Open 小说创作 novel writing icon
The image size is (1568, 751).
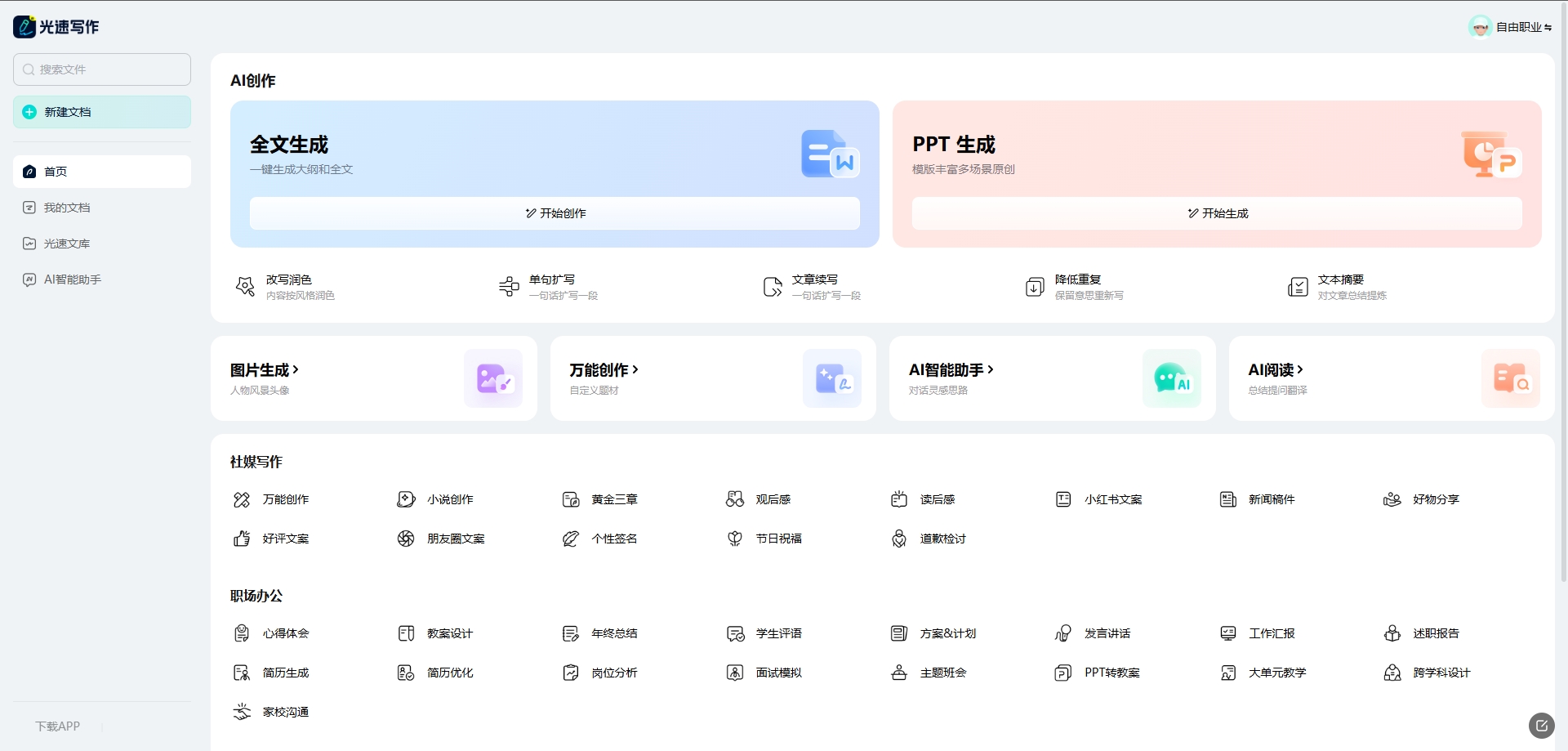click(x=406, y=499)
